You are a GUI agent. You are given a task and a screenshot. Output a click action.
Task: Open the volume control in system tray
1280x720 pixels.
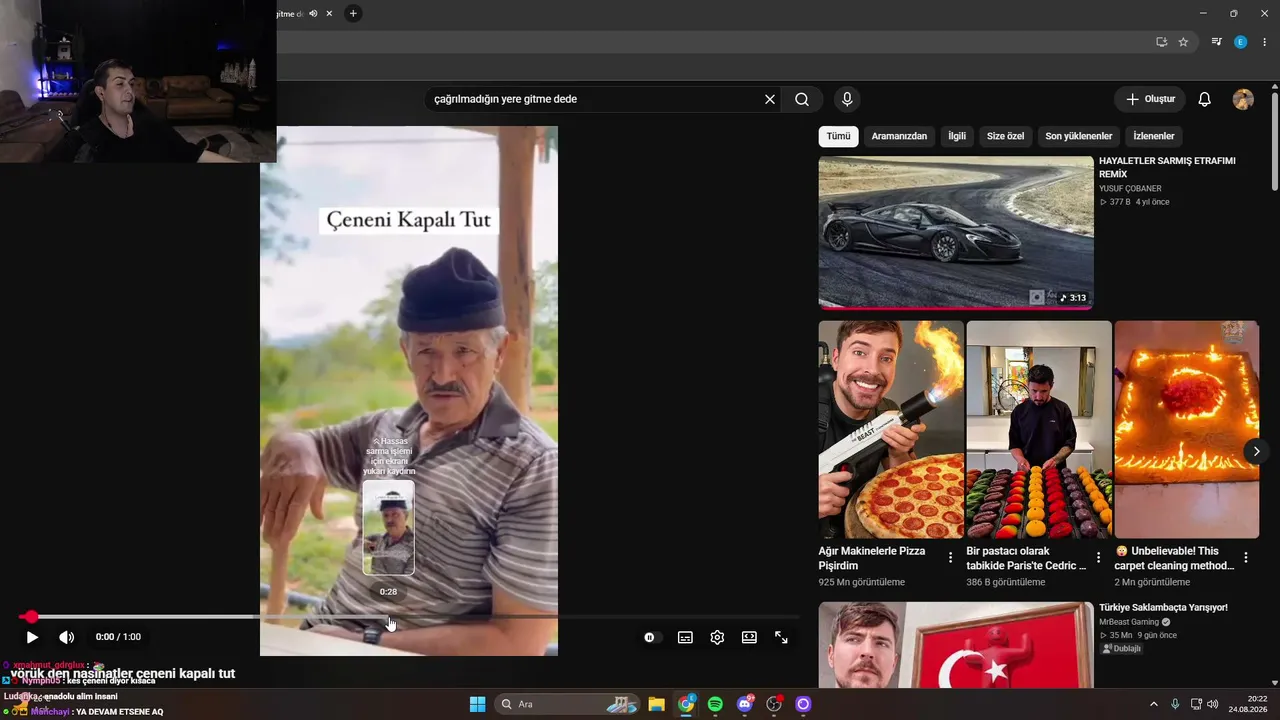1213,704
